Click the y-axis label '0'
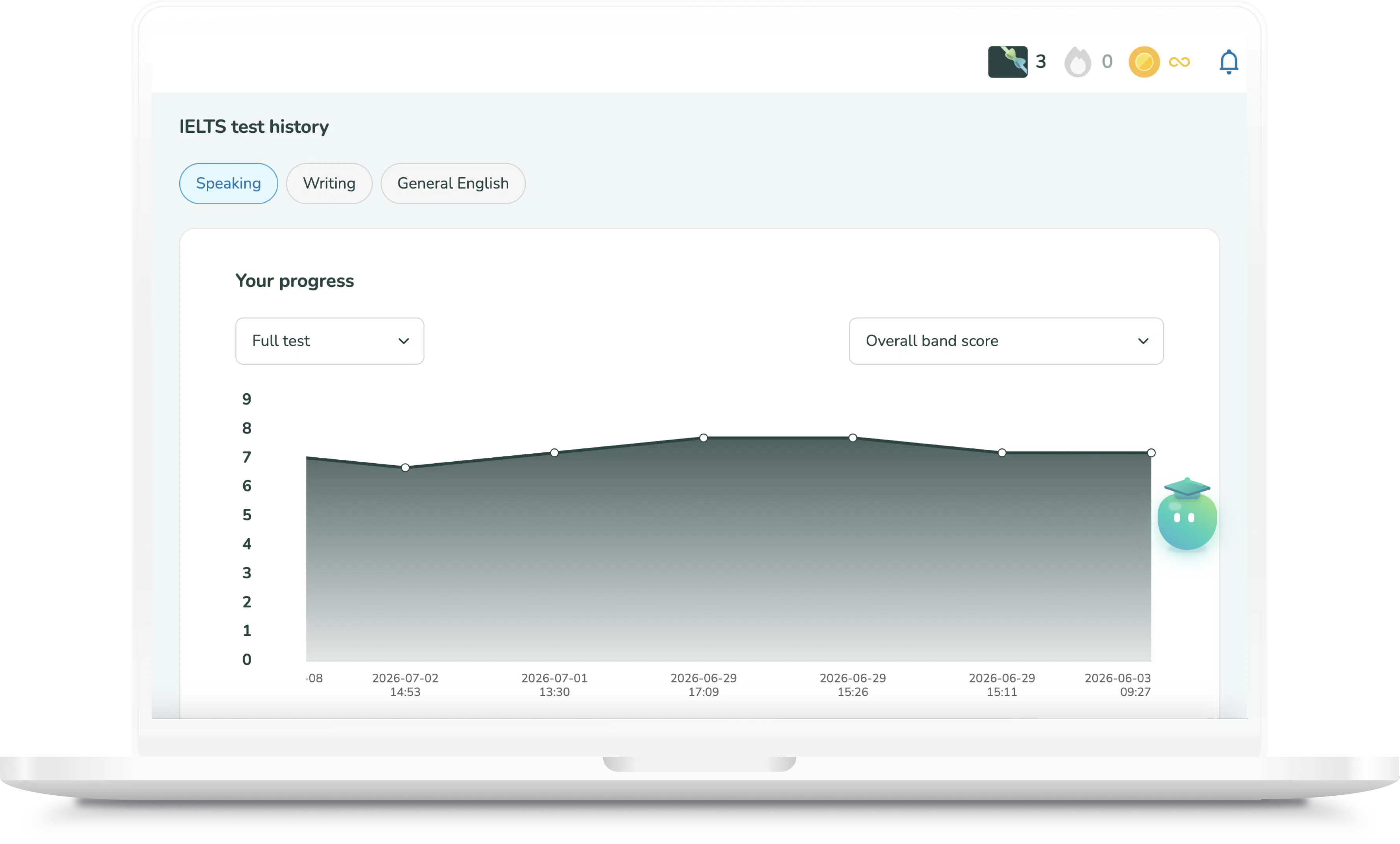The height and width of the screenshot is (844, 1400). point(246,659)
